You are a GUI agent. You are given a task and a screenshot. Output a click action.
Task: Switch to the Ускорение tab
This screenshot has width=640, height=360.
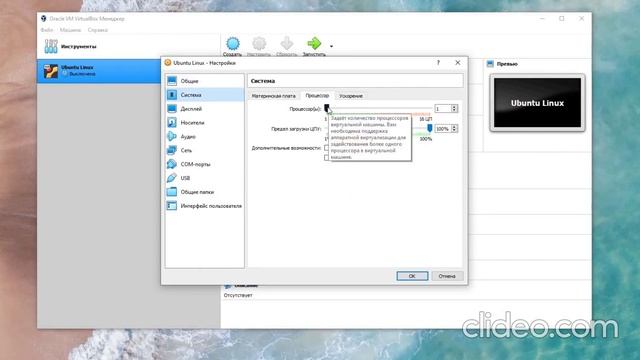point(351,96)
